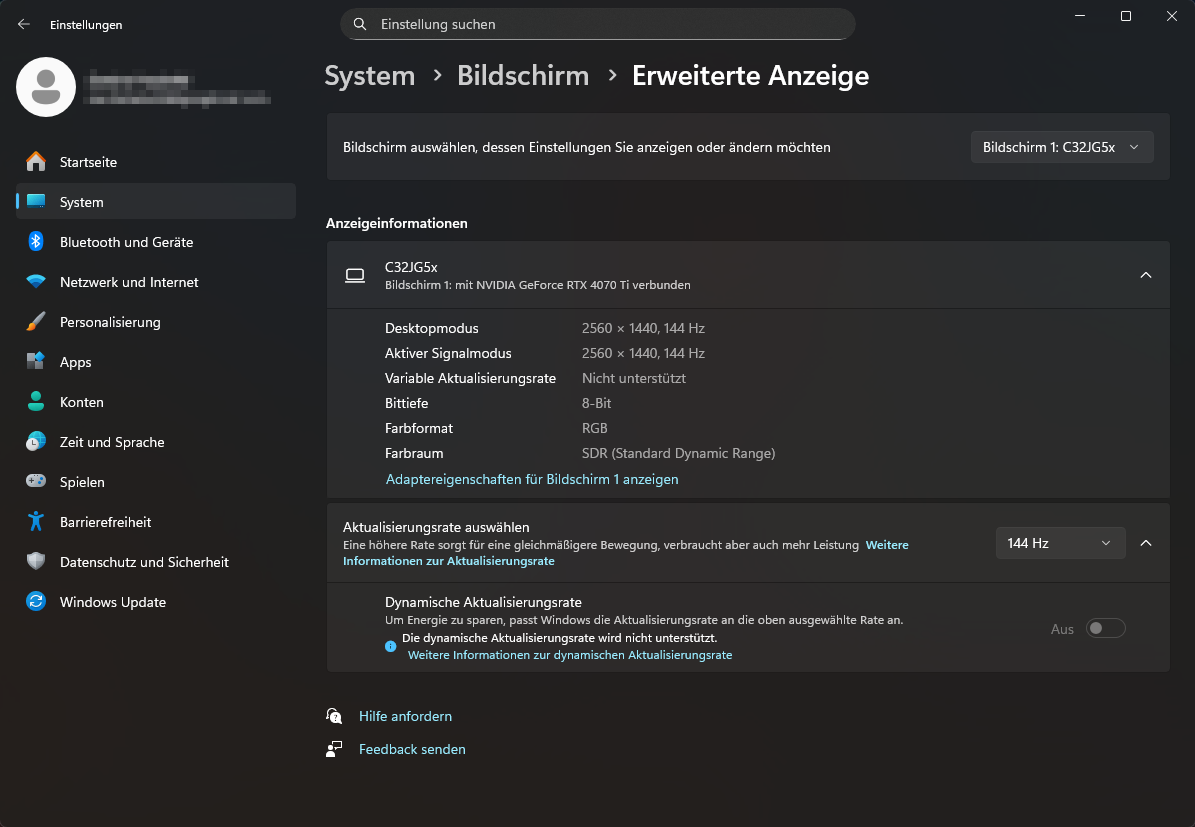Click the Startseite home icon

36,162
